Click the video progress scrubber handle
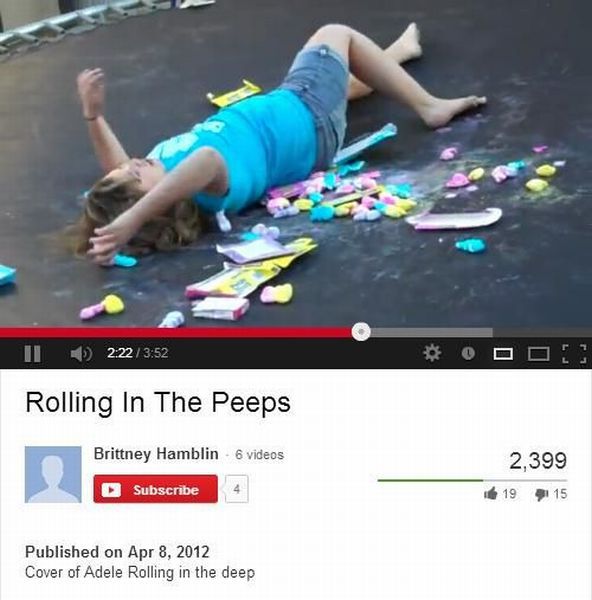The image size is (592, 600). click(x=361, y=331)
